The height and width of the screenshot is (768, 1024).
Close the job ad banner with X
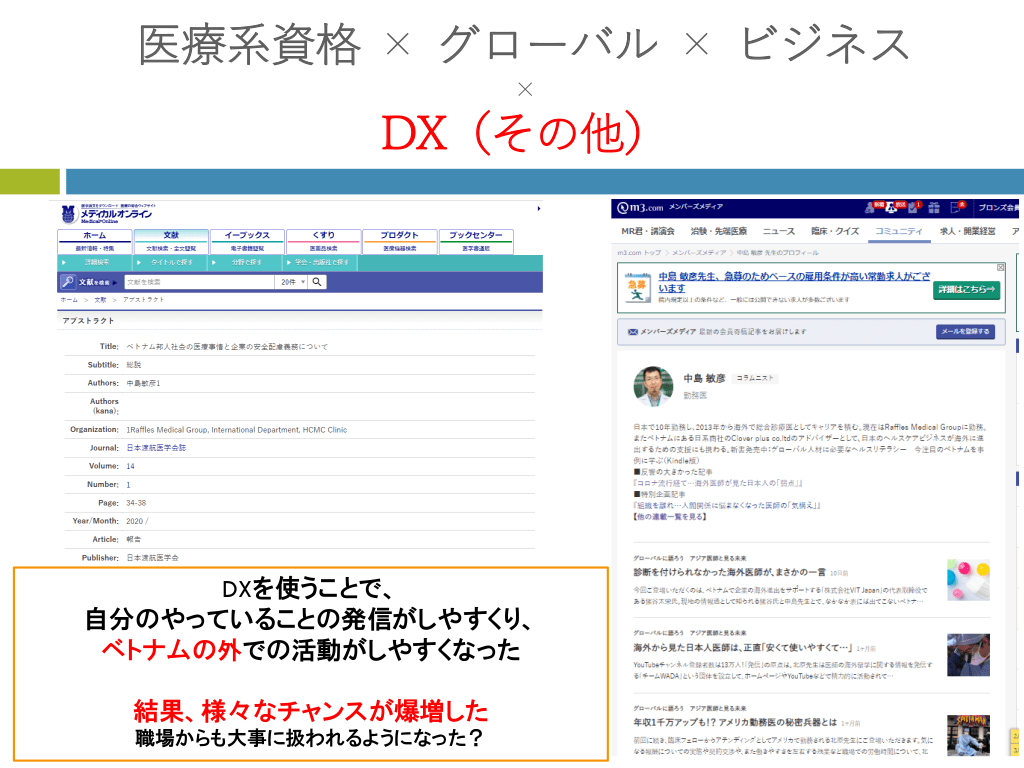click(1000, 268)
